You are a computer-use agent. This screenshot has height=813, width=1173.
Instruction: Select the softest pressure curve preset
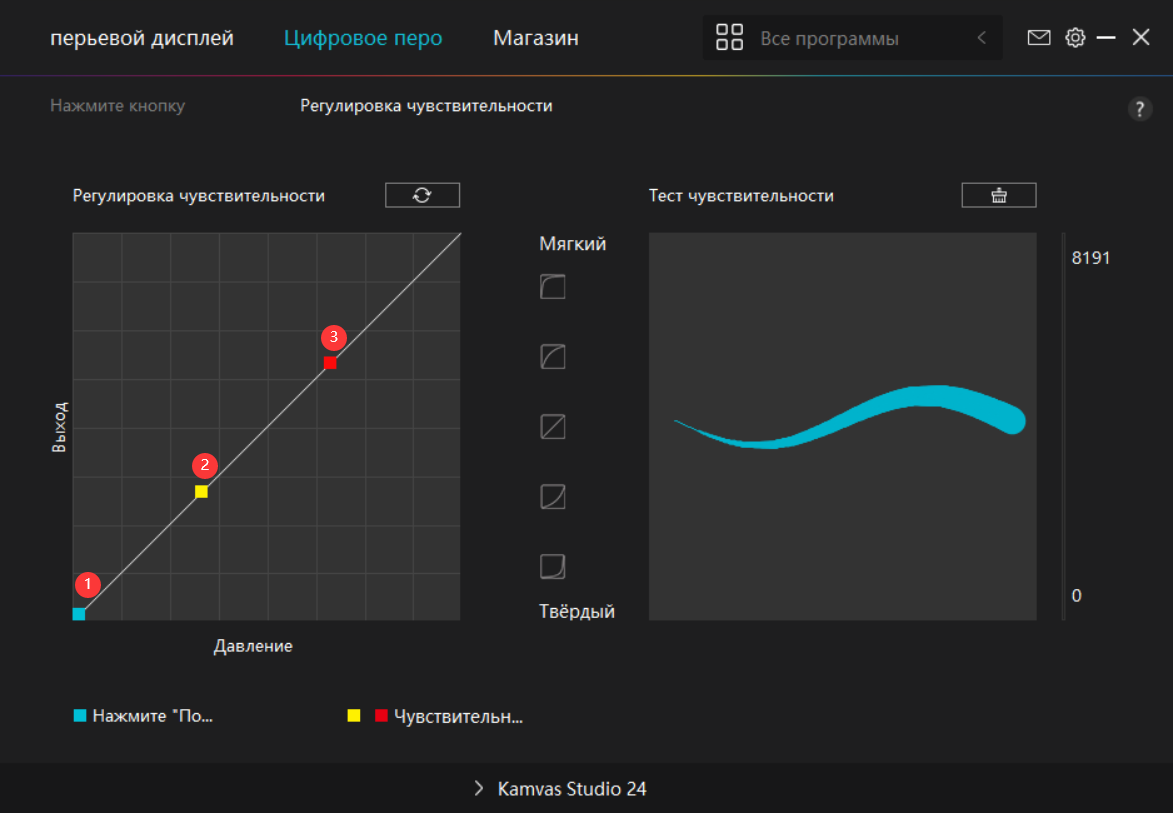[553, 288]
